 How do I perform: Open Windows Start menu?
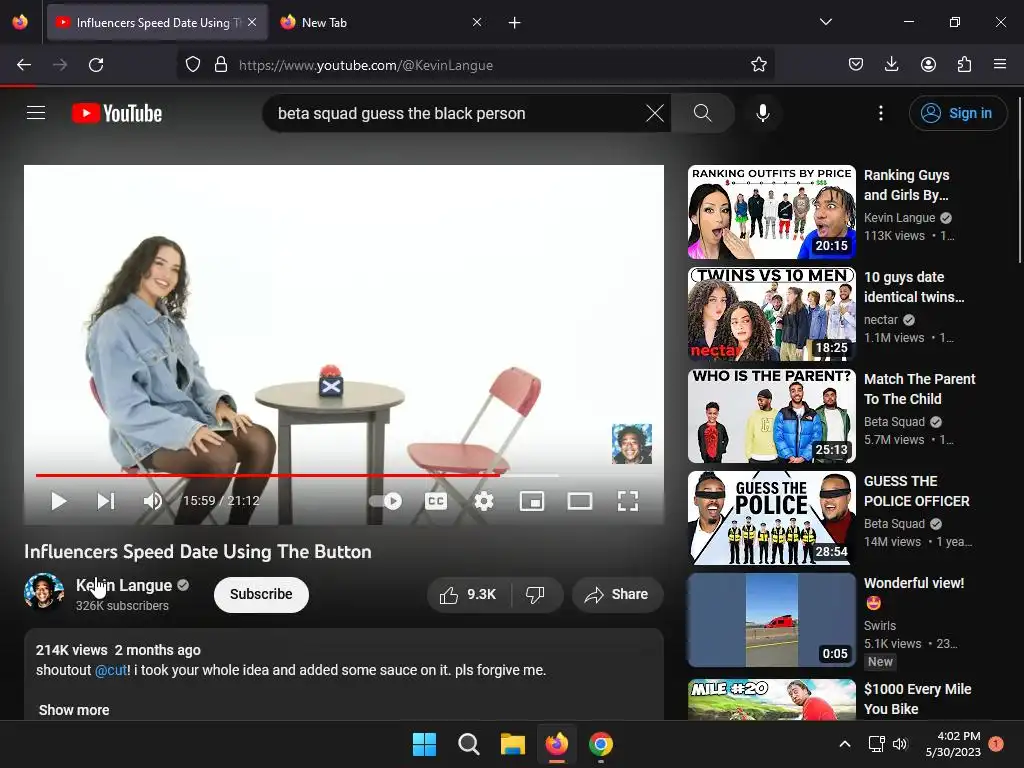tap(424, 744)
